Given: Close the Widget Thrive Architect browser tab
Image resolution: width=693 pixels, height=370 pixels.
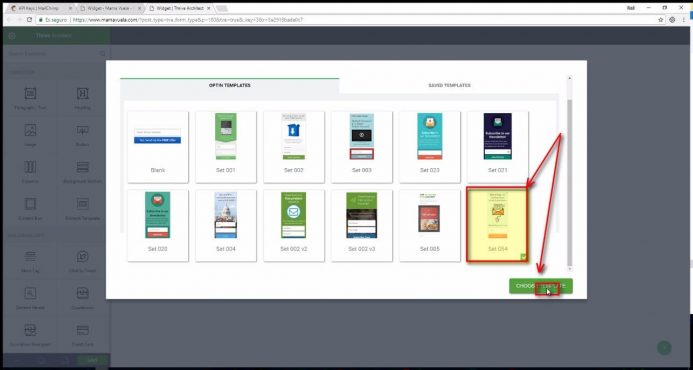Looking at the screenshot, I should click(208, 8).
